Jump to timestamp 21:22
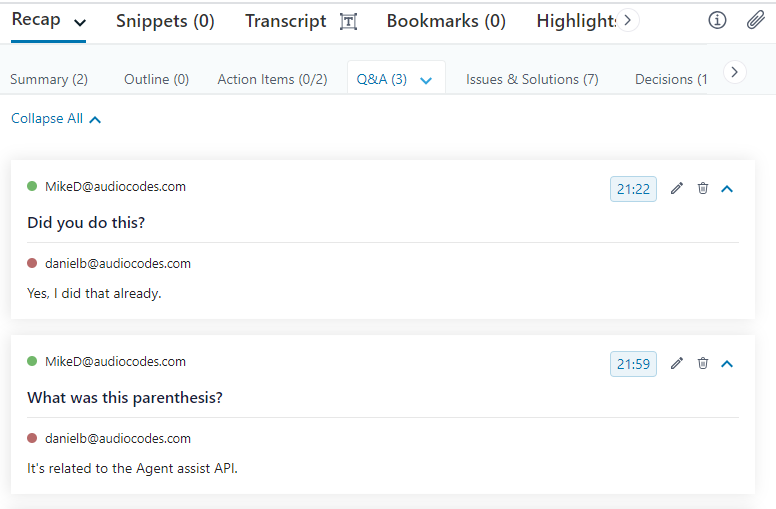Screen dimensions: 776x509 [x=633, y=189]
